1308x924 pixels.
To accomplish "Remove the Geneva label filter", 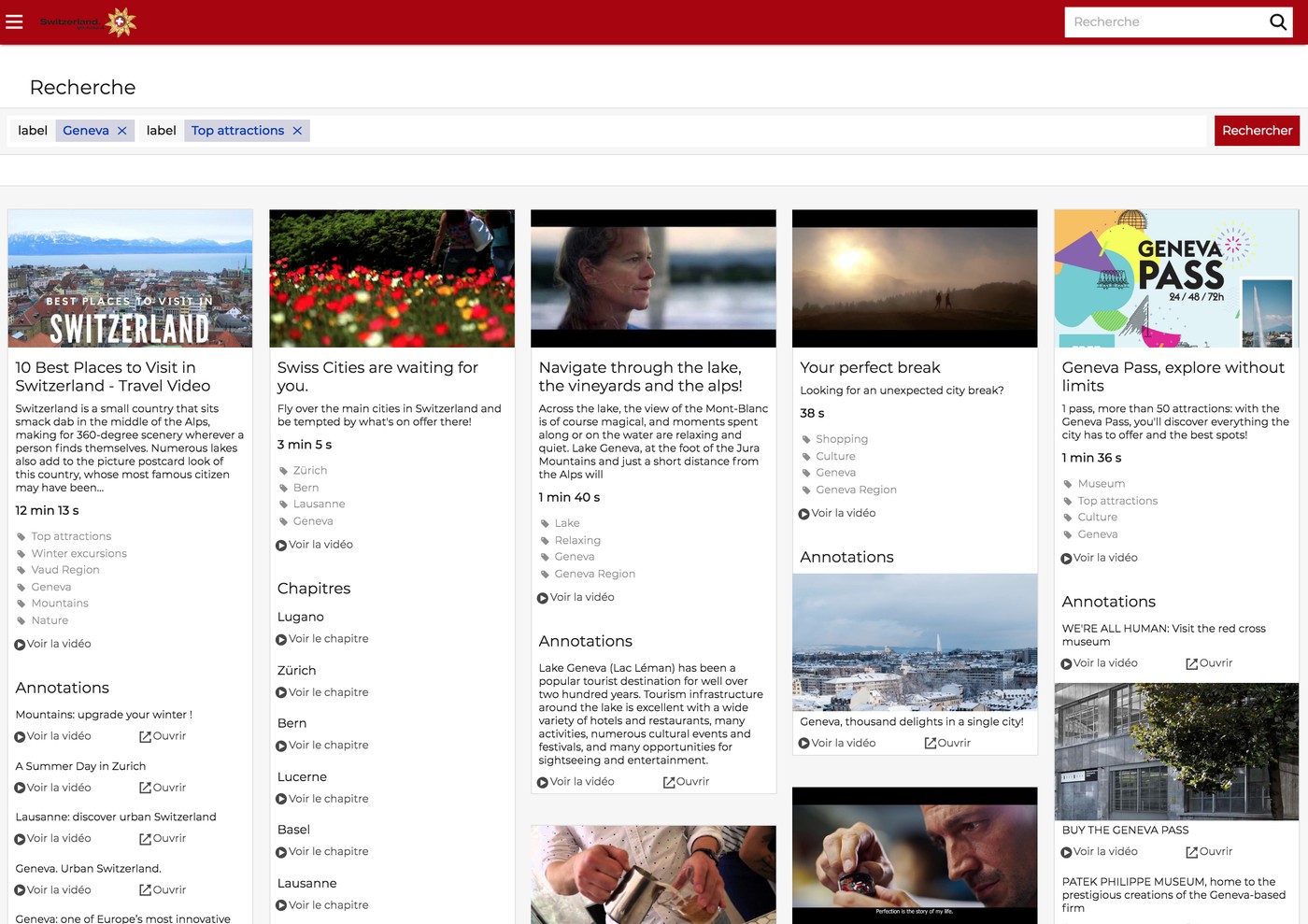I will click(x=121, y=131).
